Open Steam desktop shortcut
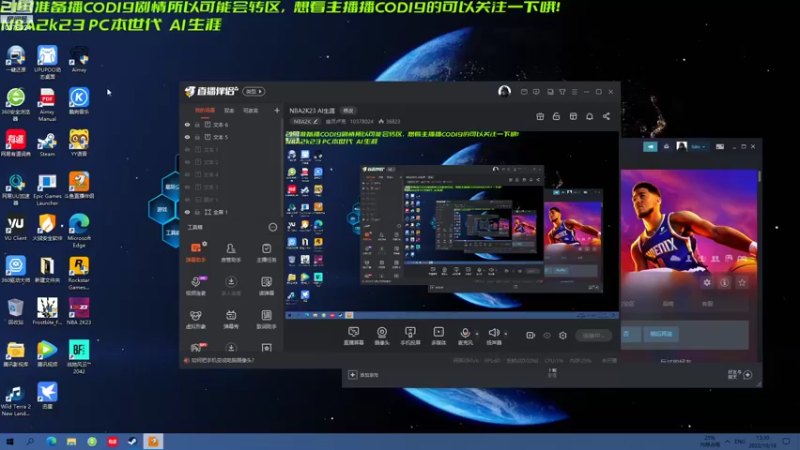 point(47,143)
